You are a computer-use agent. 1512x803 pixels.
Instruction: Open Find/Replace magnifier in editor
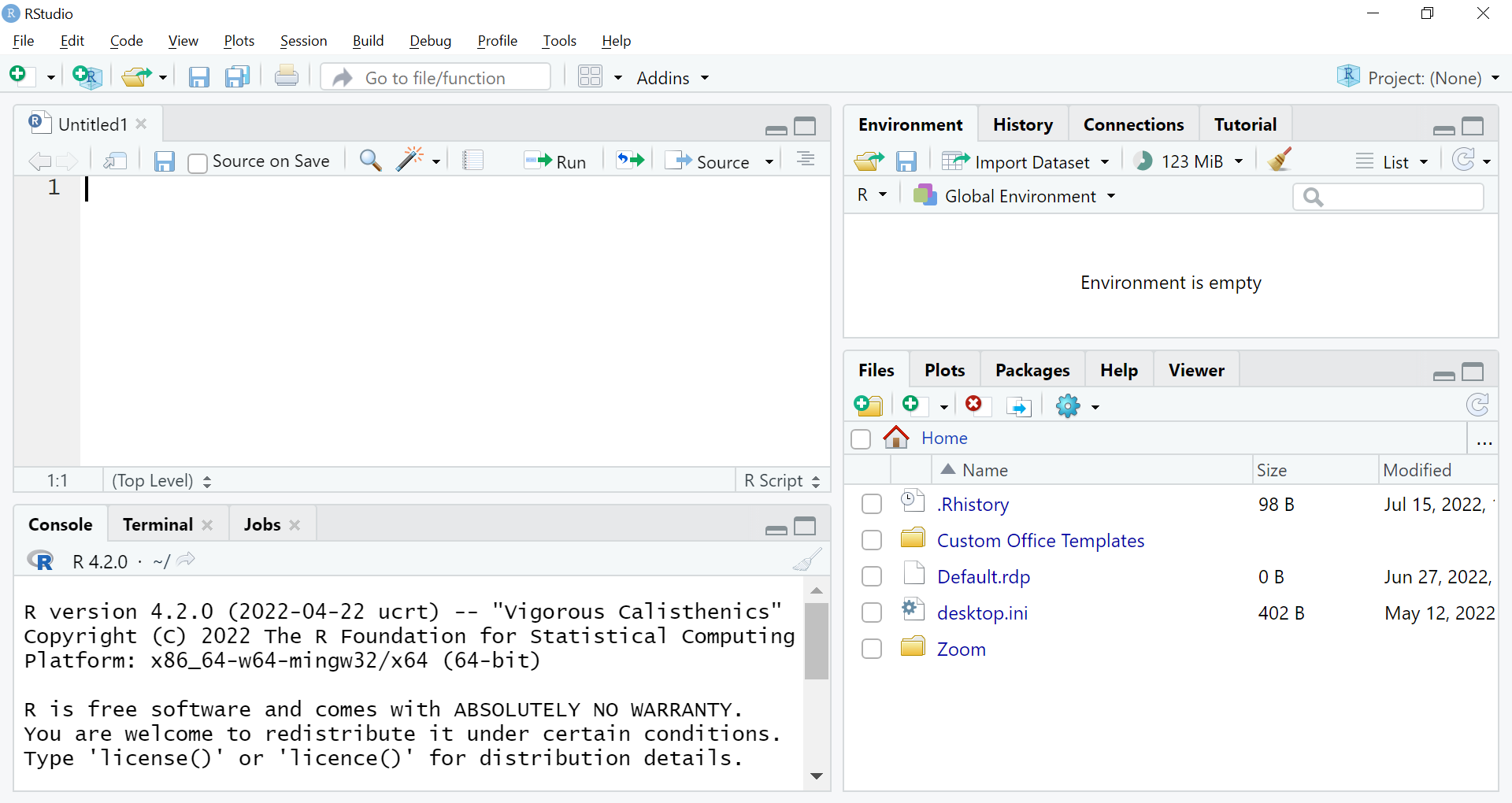(370, 161)
